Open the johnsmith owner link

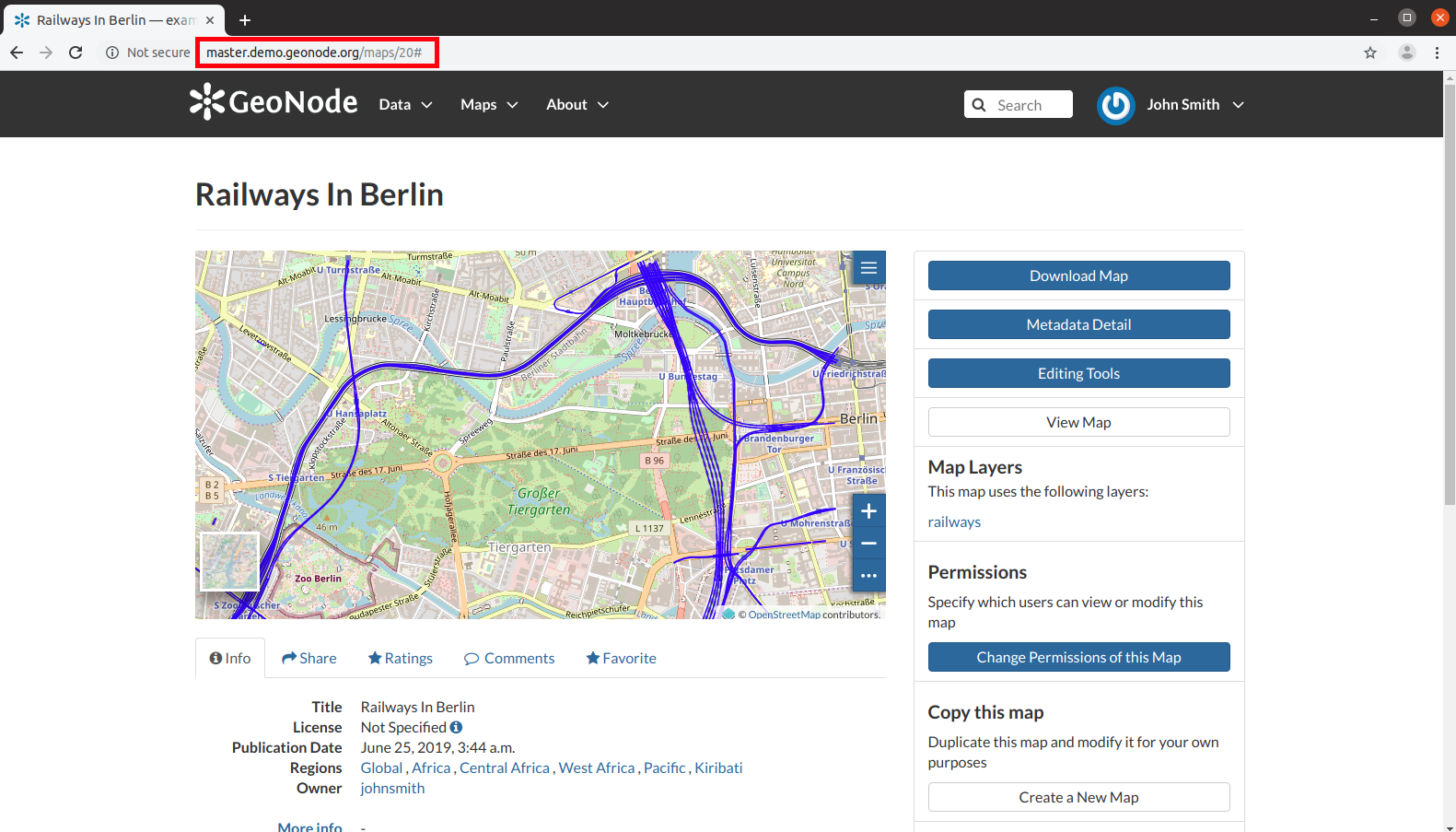tap(392, 788)
